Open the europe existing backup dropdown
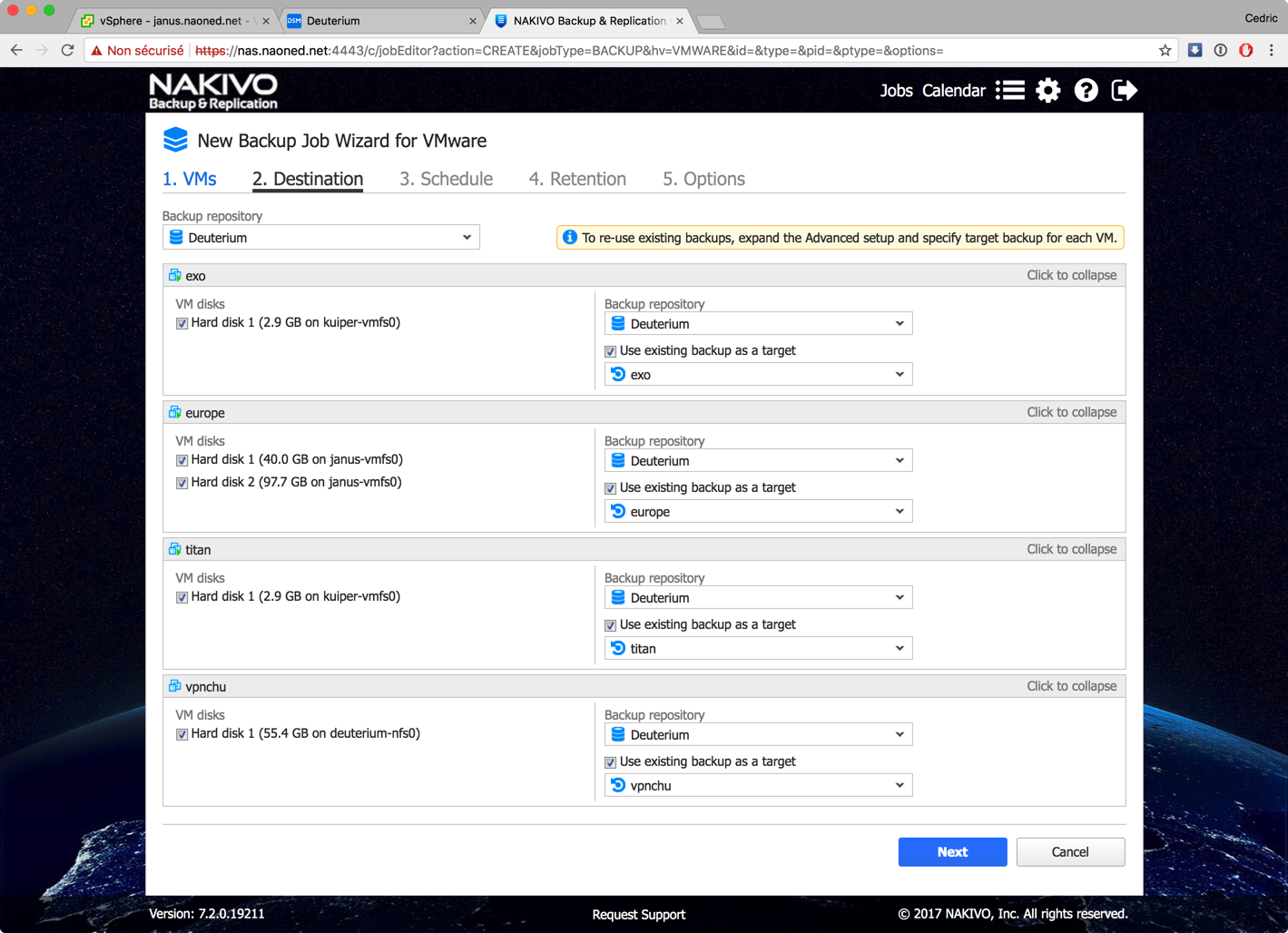 (758, 512)
